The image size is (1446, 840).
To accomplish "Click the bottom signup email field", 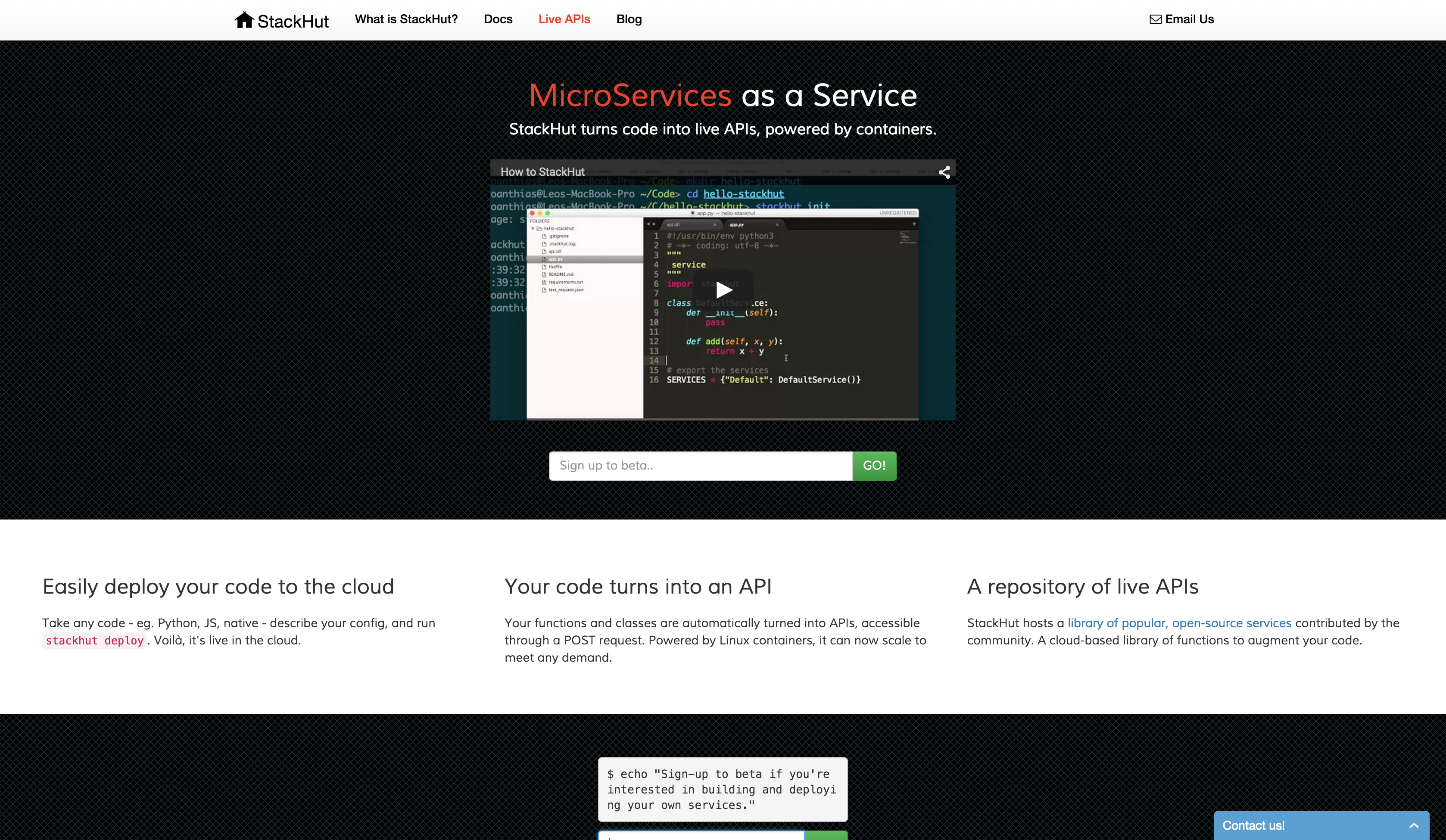I will pos(700,836).
